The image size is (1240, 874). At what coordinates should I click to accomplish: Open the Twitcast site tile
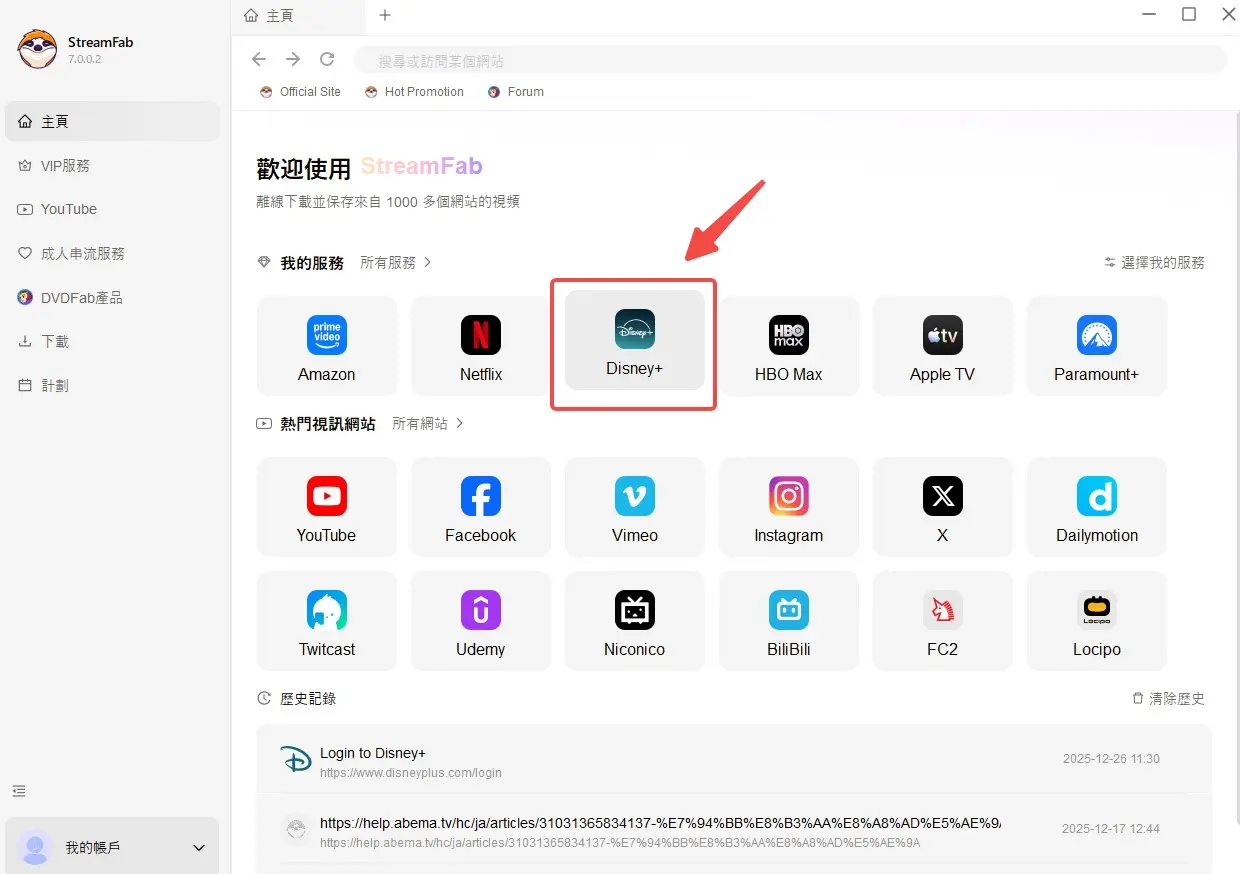[x=326, y=621]
